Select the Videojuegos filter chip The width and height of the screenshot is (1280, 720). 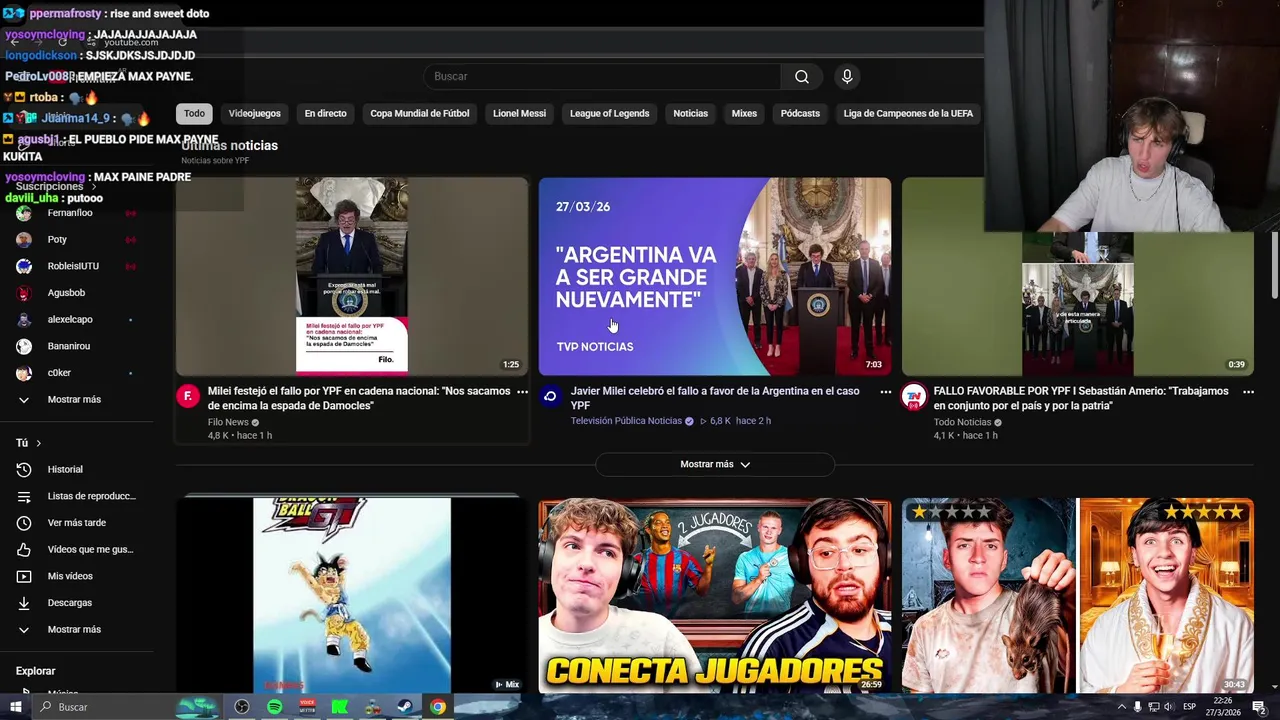coord(255,113)
